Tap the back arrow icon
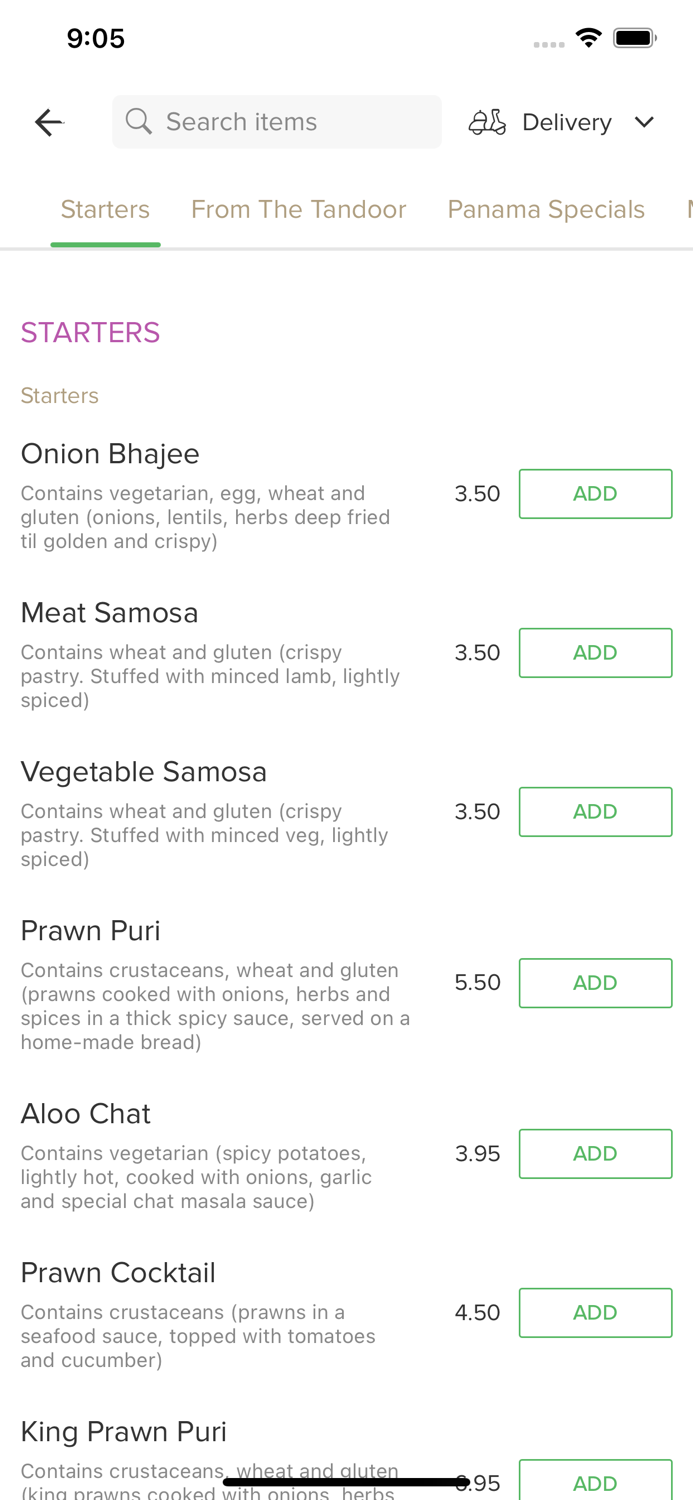693x1500 pixels. 49,122
